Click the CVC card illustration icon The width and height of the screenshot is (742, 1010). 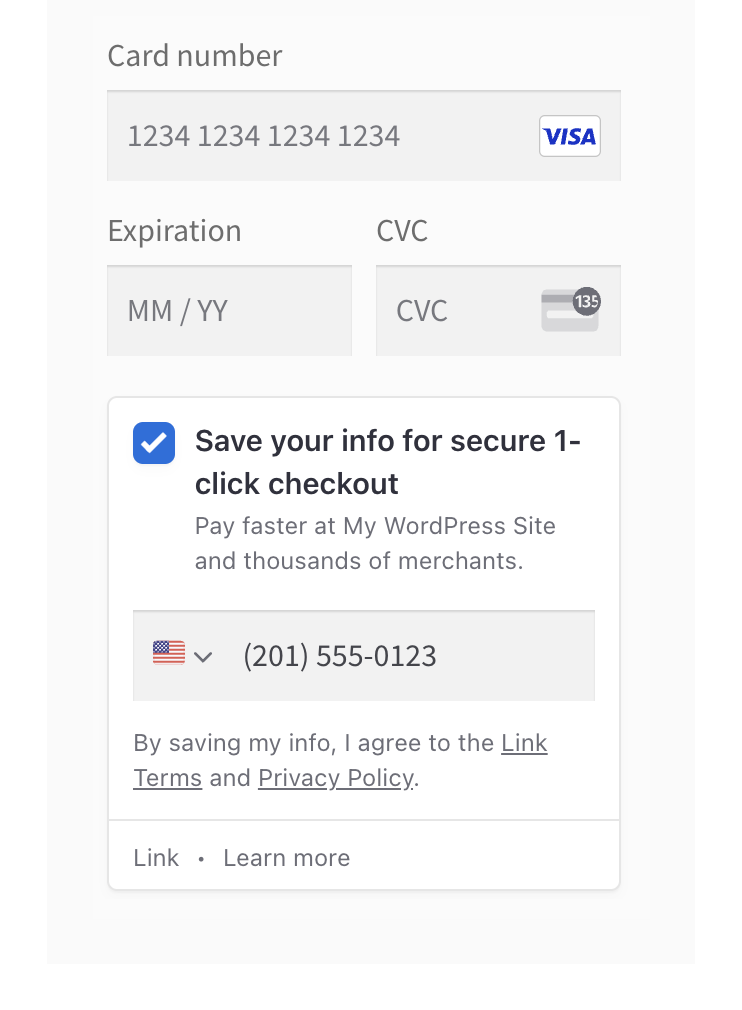pyautogui.click(x=567, y=314)
